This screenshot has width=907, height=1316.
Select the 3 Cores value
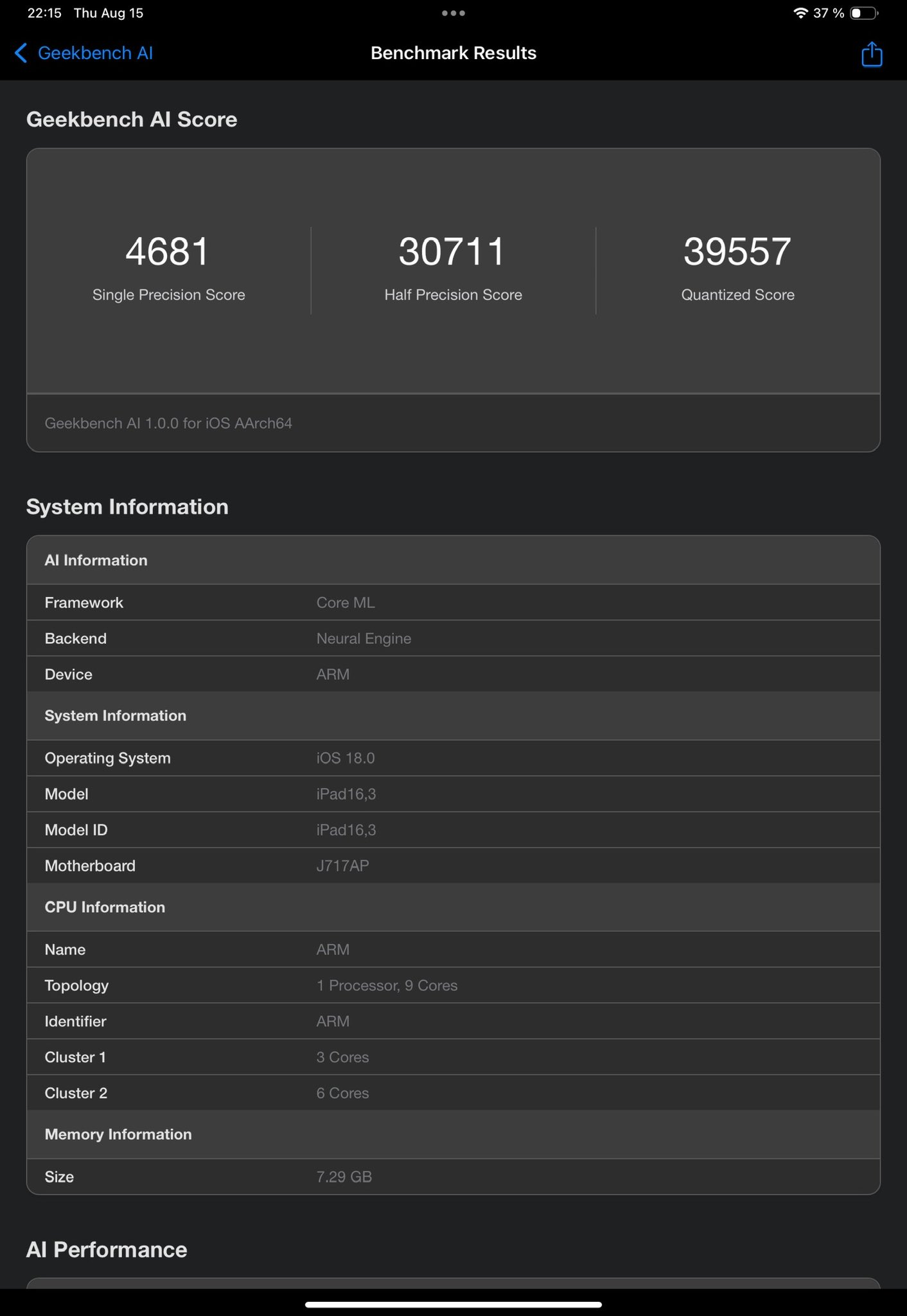click(x=342, y=1058)
